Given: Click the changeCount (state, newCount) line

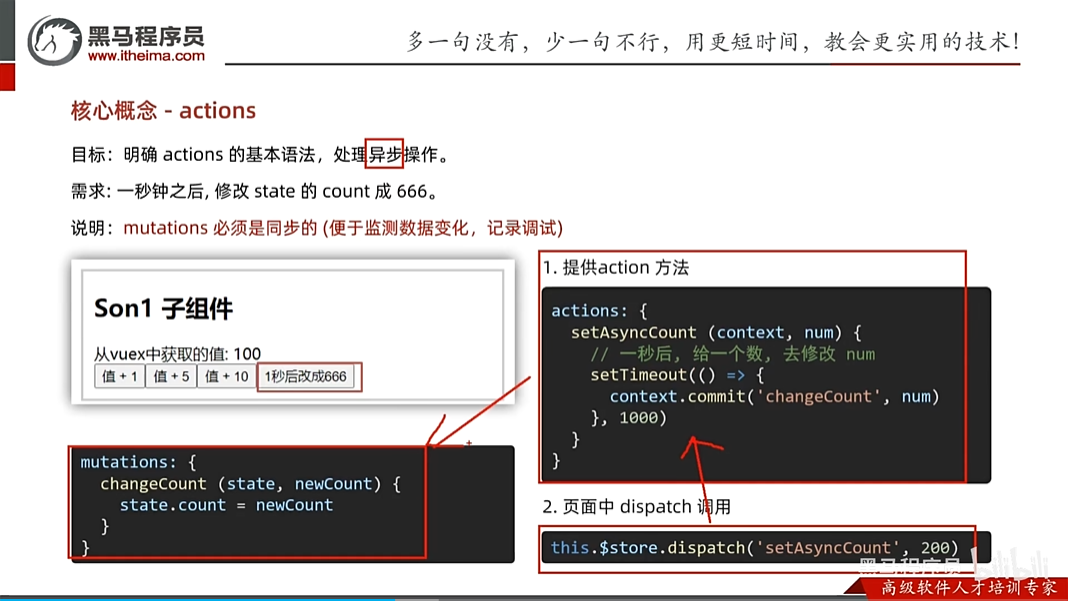Looking at the screenshot, I should [251, 484].
